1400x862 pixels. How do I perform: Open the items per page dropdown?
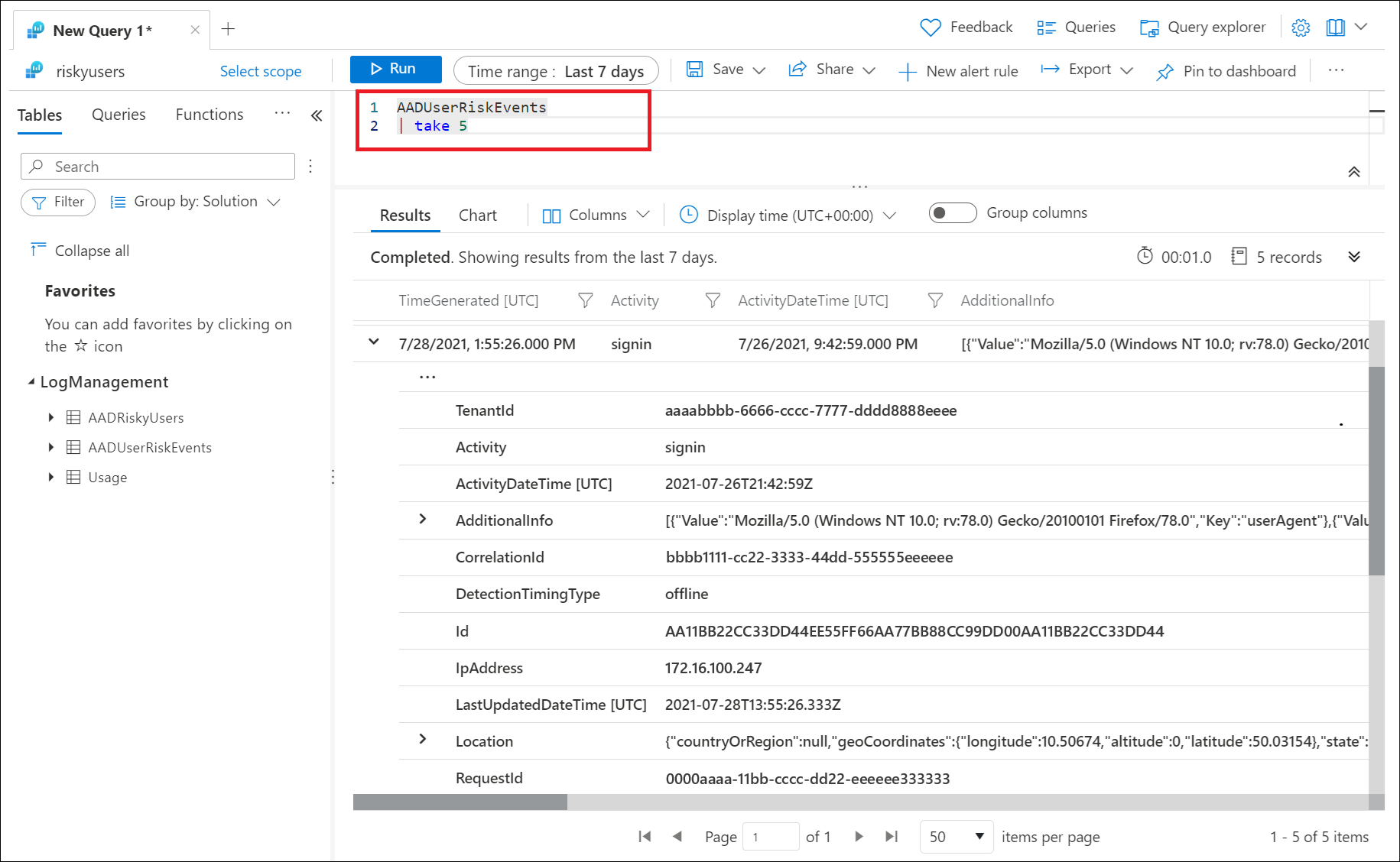[956, 837]
